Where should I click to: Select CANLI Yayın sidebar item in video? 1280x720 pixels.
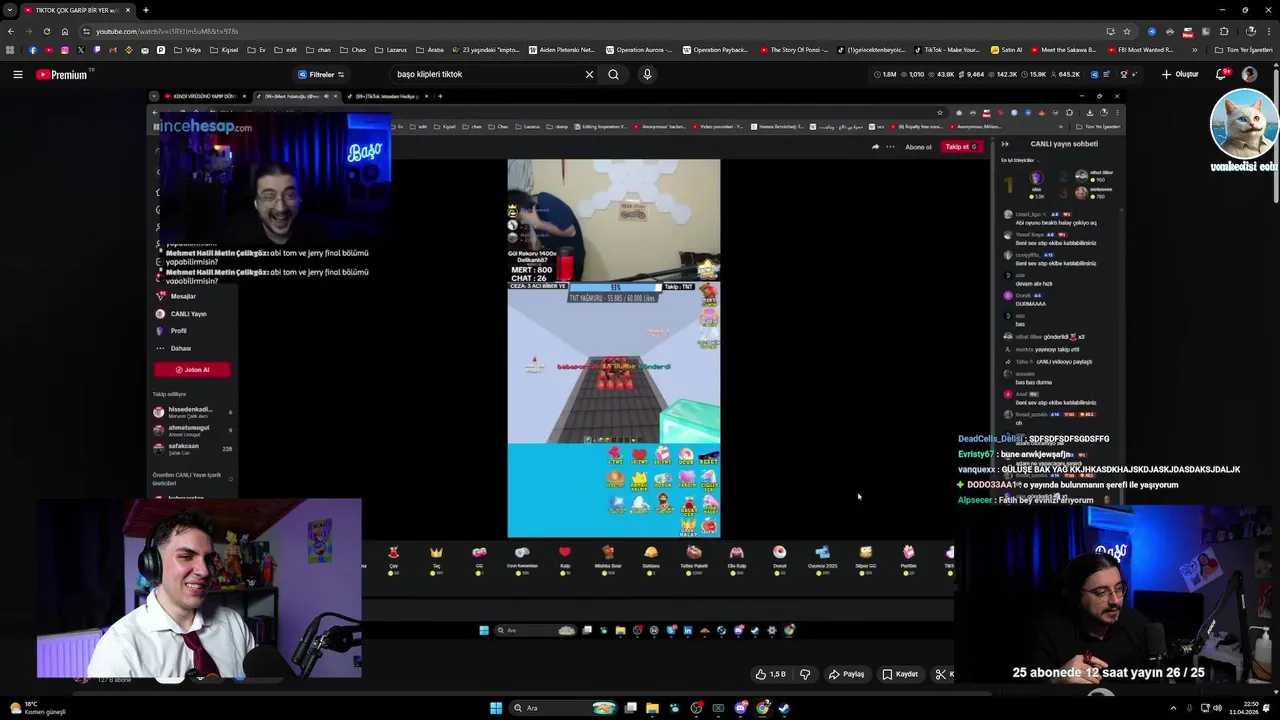pyautogui.click(x=181, y=313)
